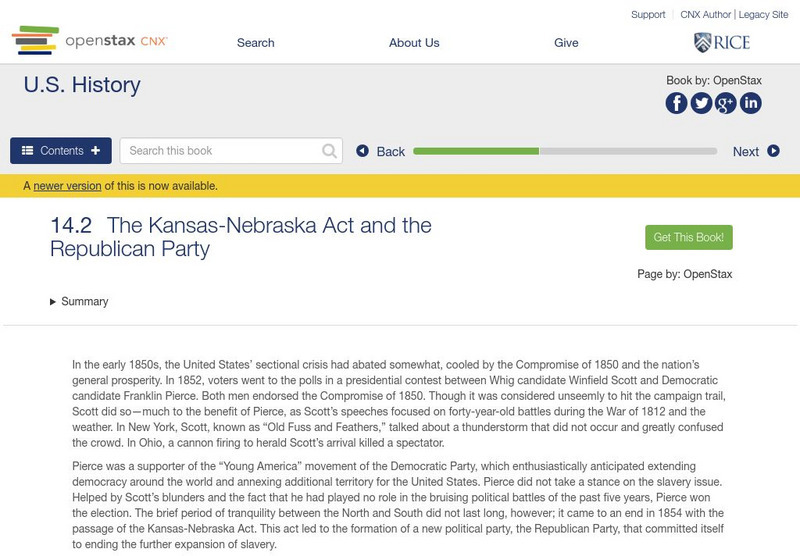Focus the Search this book field

pos(222,151)
